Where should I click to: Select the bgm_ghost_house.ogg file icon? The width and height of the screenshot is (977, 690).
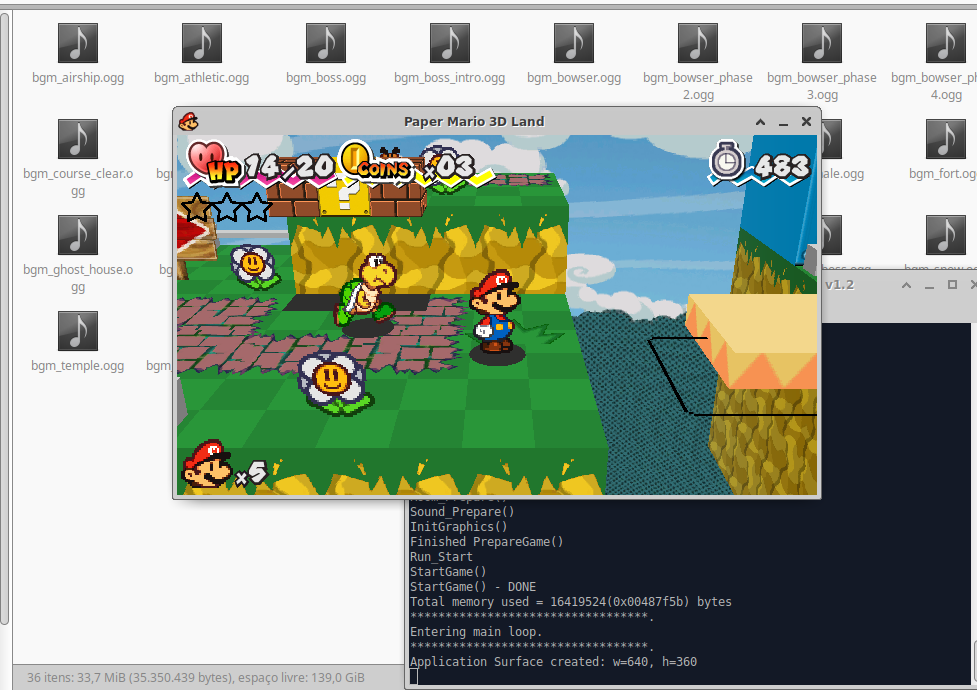point(78,235)
